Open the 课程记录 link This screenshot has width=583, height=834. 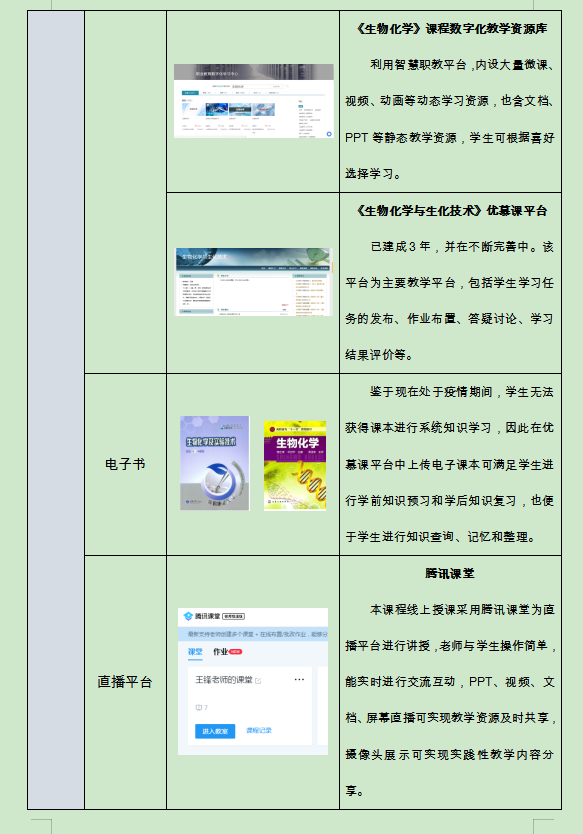point(259,730)
